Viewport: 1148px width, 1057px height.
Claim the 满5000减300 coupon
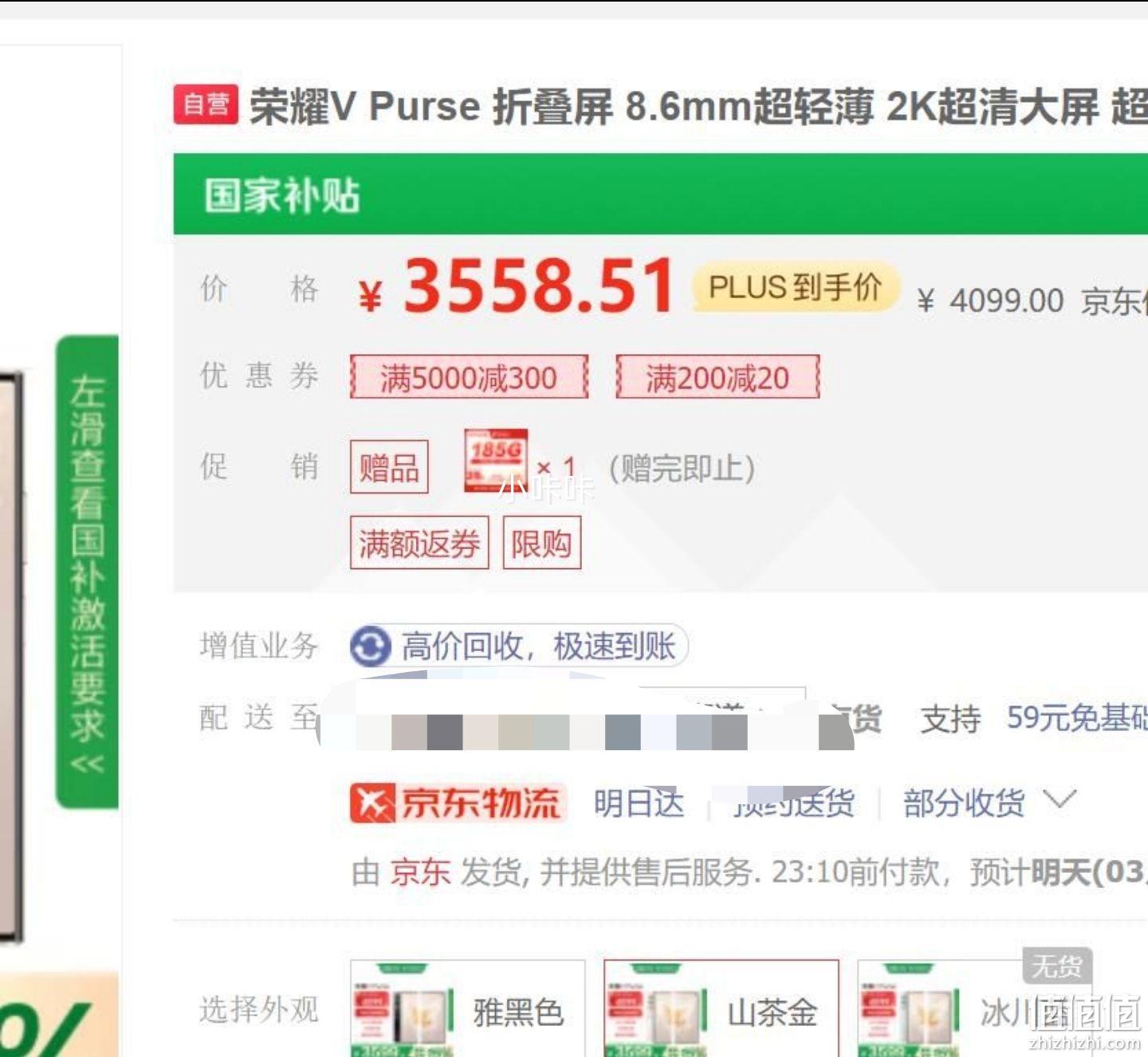coord(469,377)
